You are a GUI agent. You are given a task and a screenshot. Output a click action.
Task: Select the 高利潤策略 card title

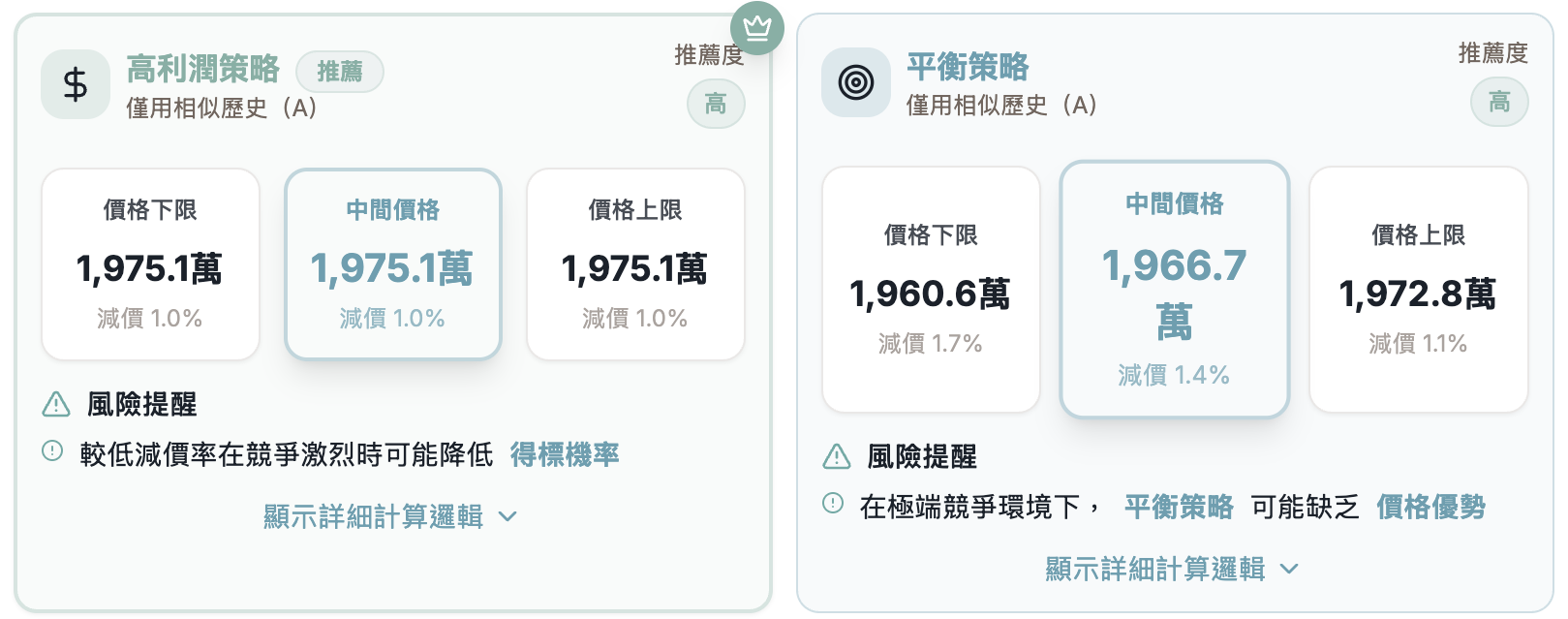coord(202,69)
